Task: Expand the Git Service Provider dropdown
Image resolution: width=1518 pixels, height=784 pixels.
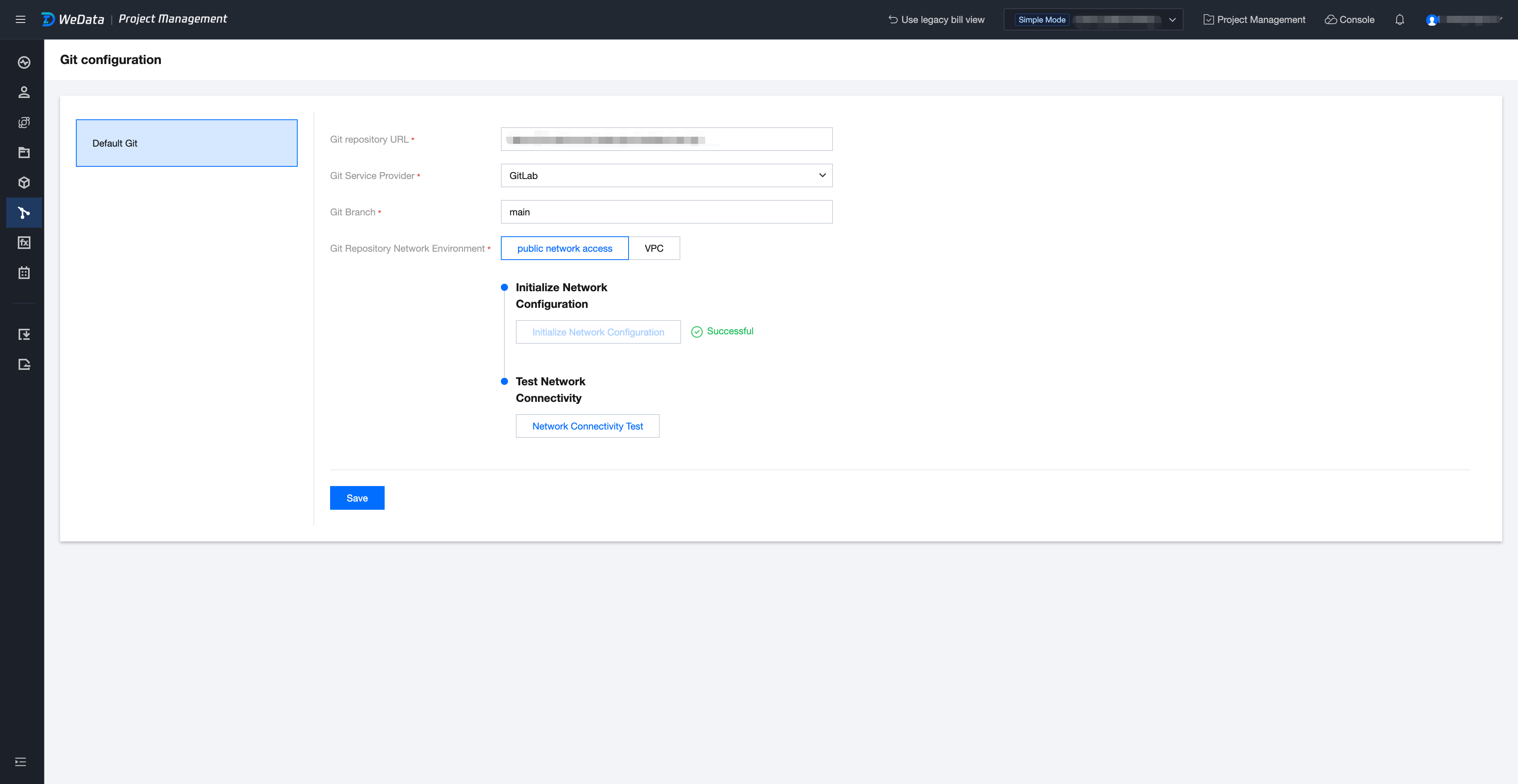Action: pos(666,175)
